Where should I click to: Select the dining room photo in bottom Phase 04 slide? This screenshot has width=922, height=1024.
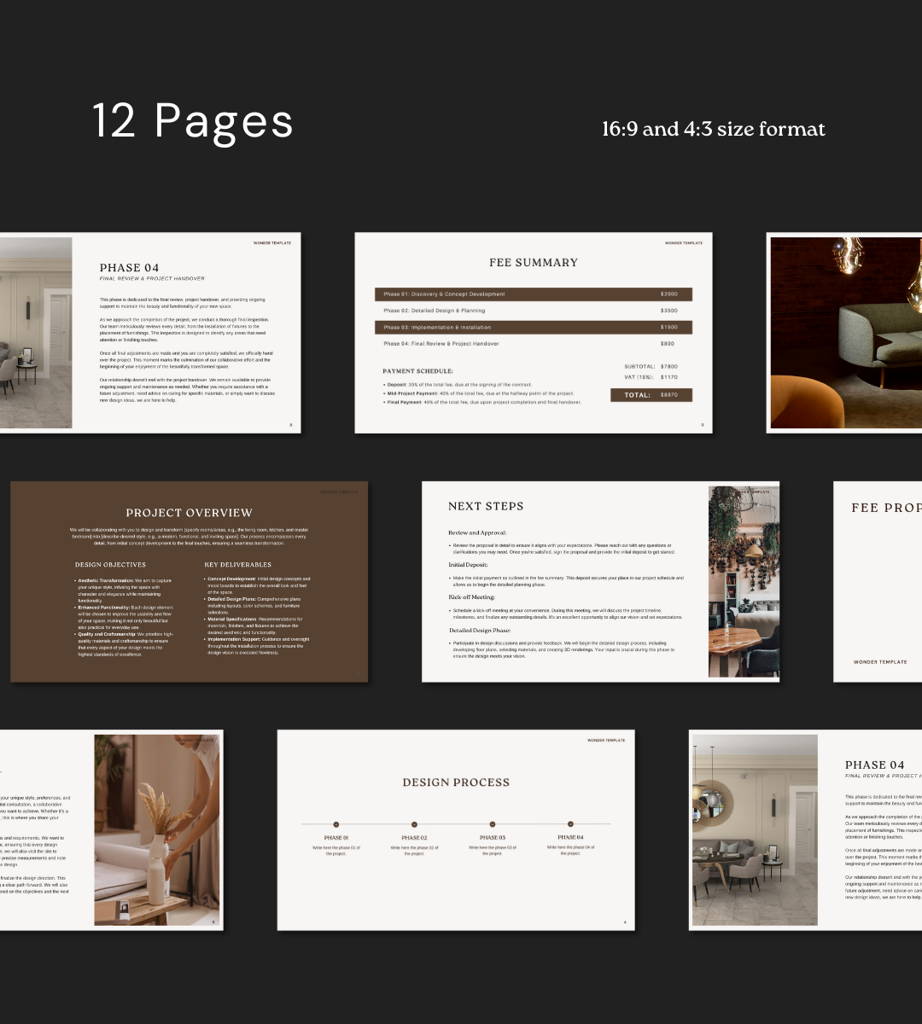pyautogui.click(x=755, y=830)
